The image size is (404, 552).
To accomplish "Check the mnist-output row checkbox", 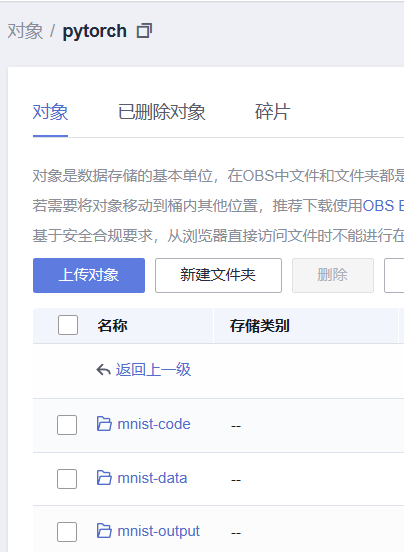I will pos(67,532).
